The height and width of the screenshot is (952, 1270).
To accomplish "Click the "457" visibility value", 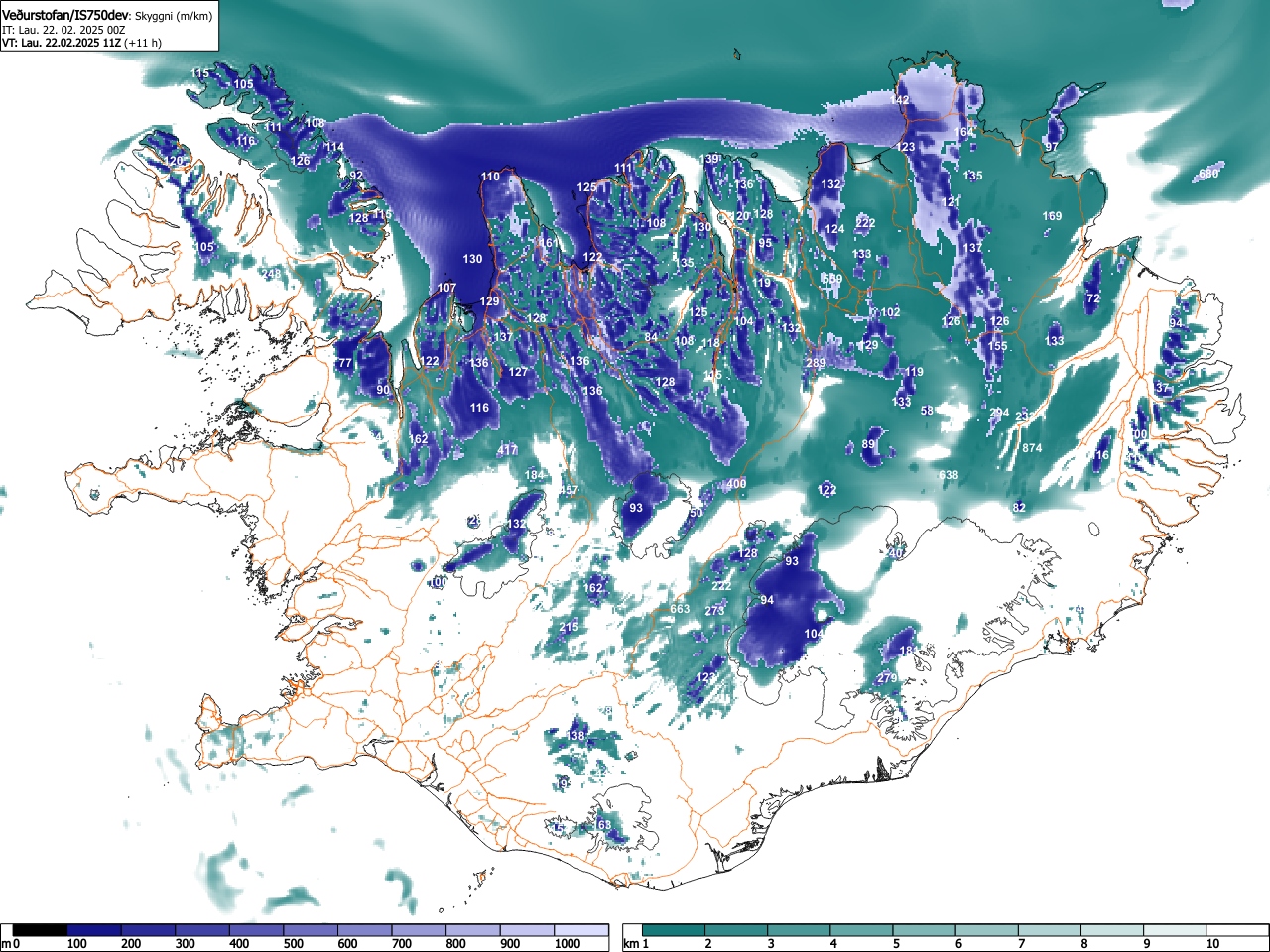I will [569, 491].
